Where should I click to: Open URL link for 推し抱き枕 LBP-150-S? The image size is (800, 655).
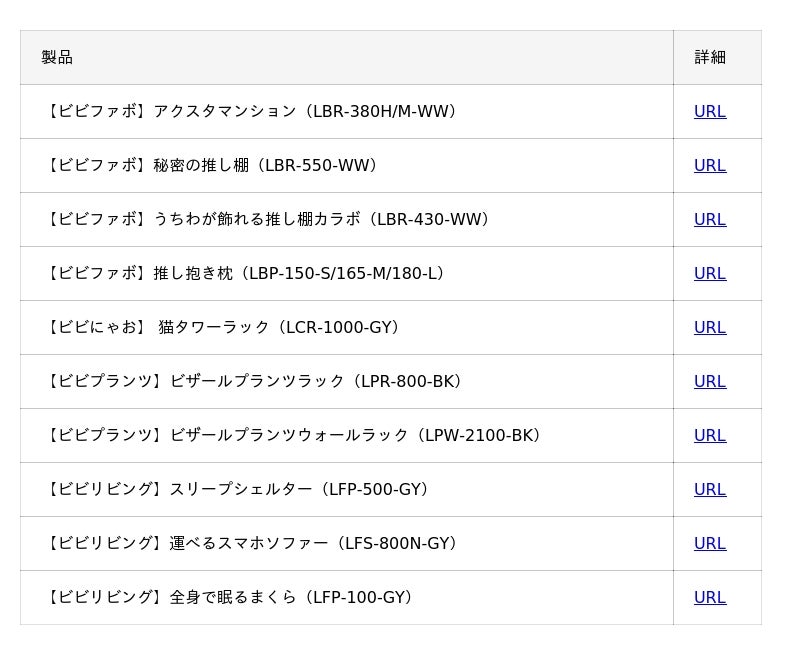710,274
